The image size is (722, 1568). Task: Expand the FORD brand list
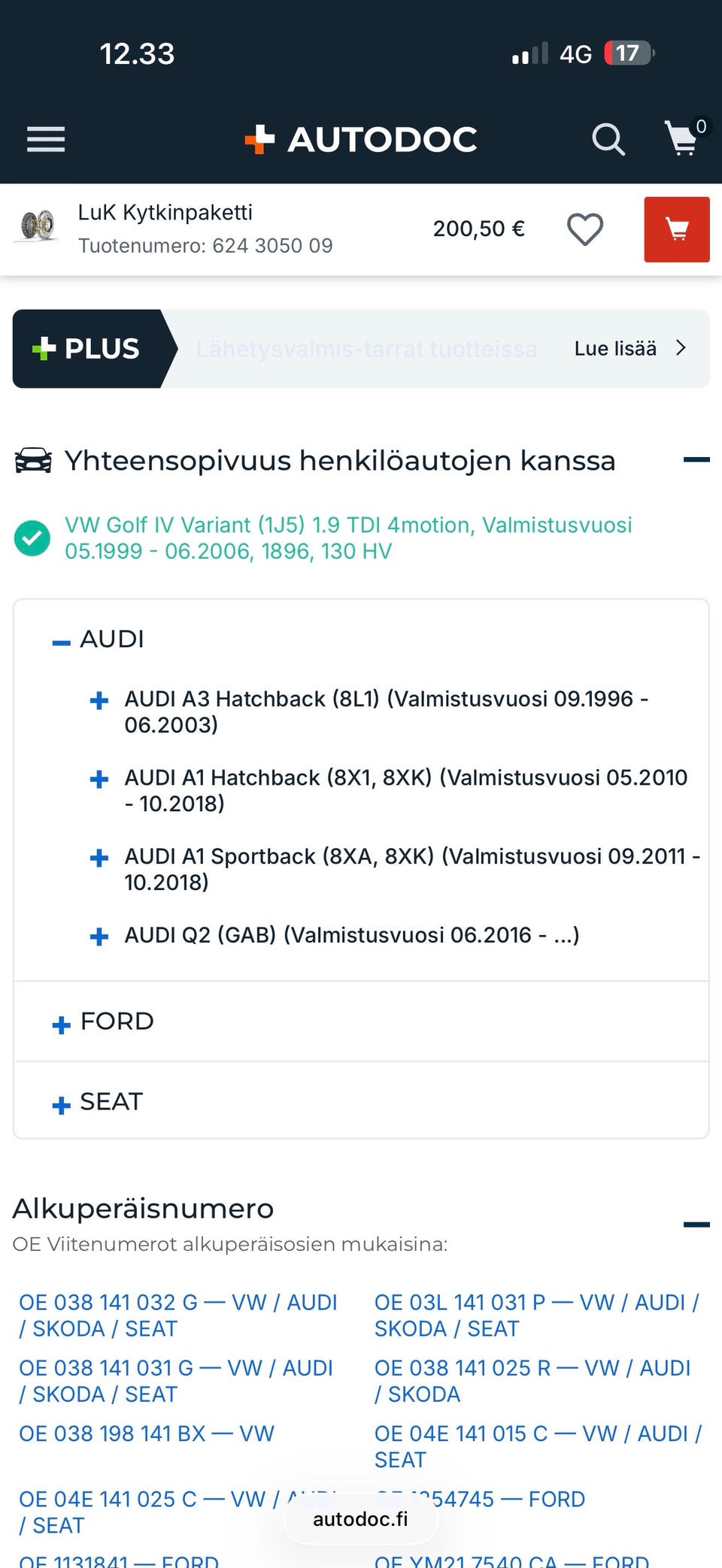(x=62, y=1024)
